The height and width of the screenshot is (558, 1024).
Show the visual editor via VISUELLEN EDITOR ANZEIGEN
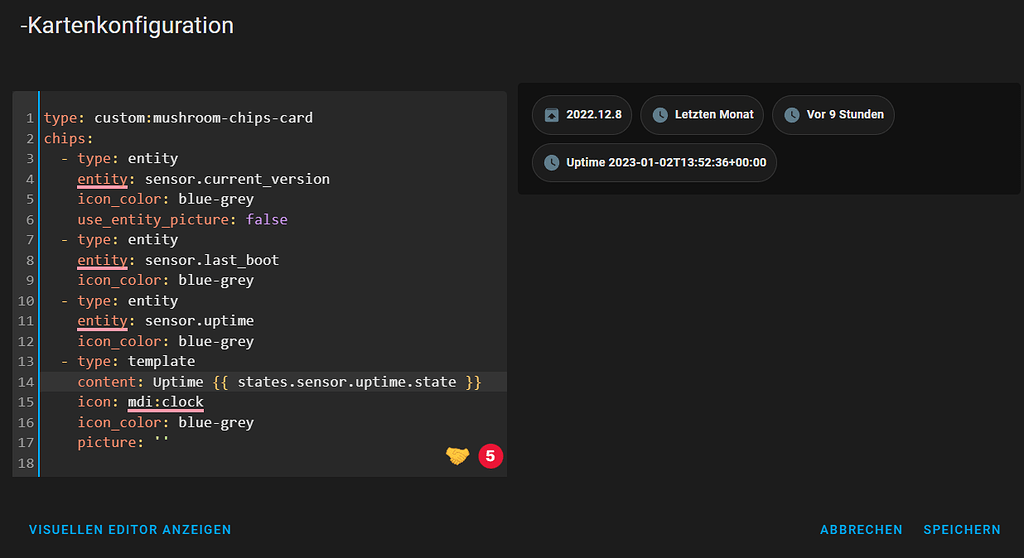pyautogui.click(x=130, y=530)
